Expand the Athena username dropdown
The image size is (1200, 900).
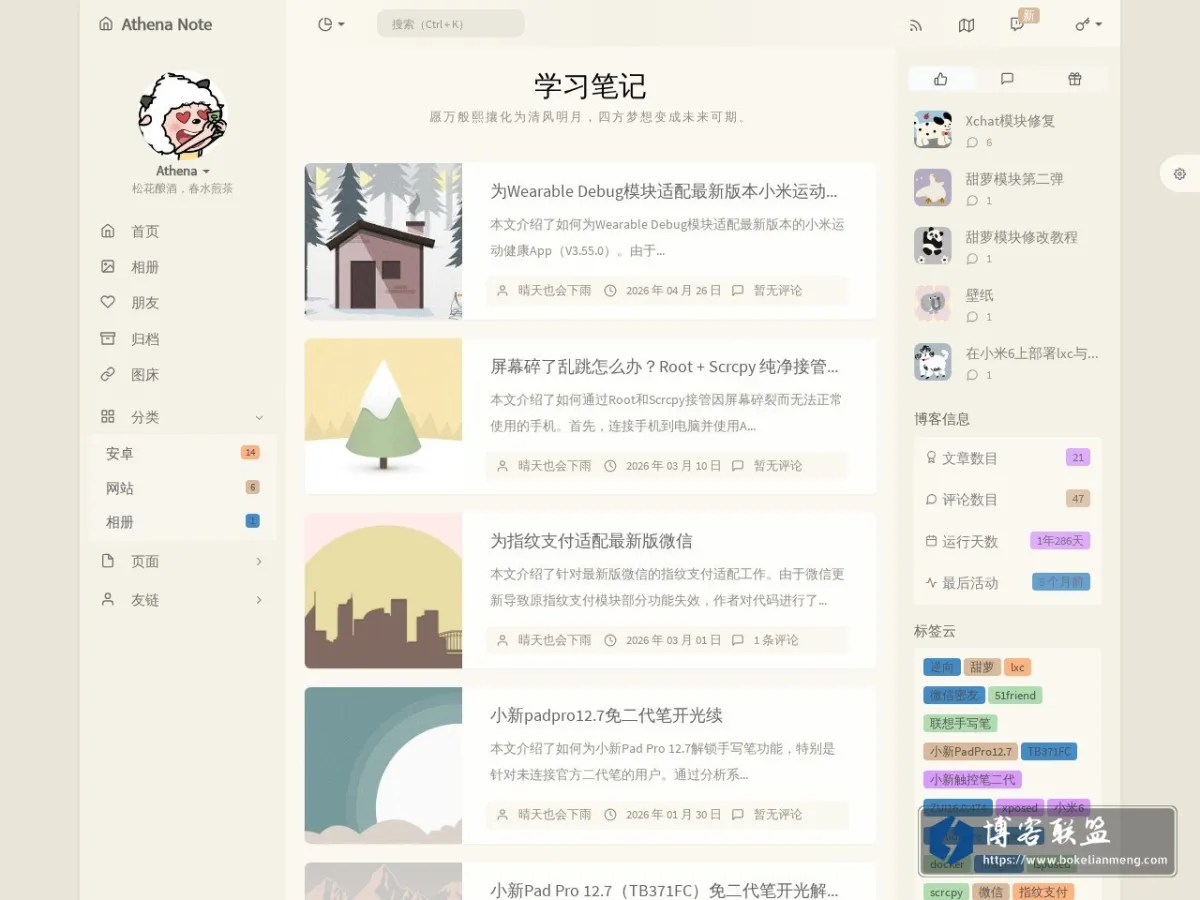click(183, 171)
